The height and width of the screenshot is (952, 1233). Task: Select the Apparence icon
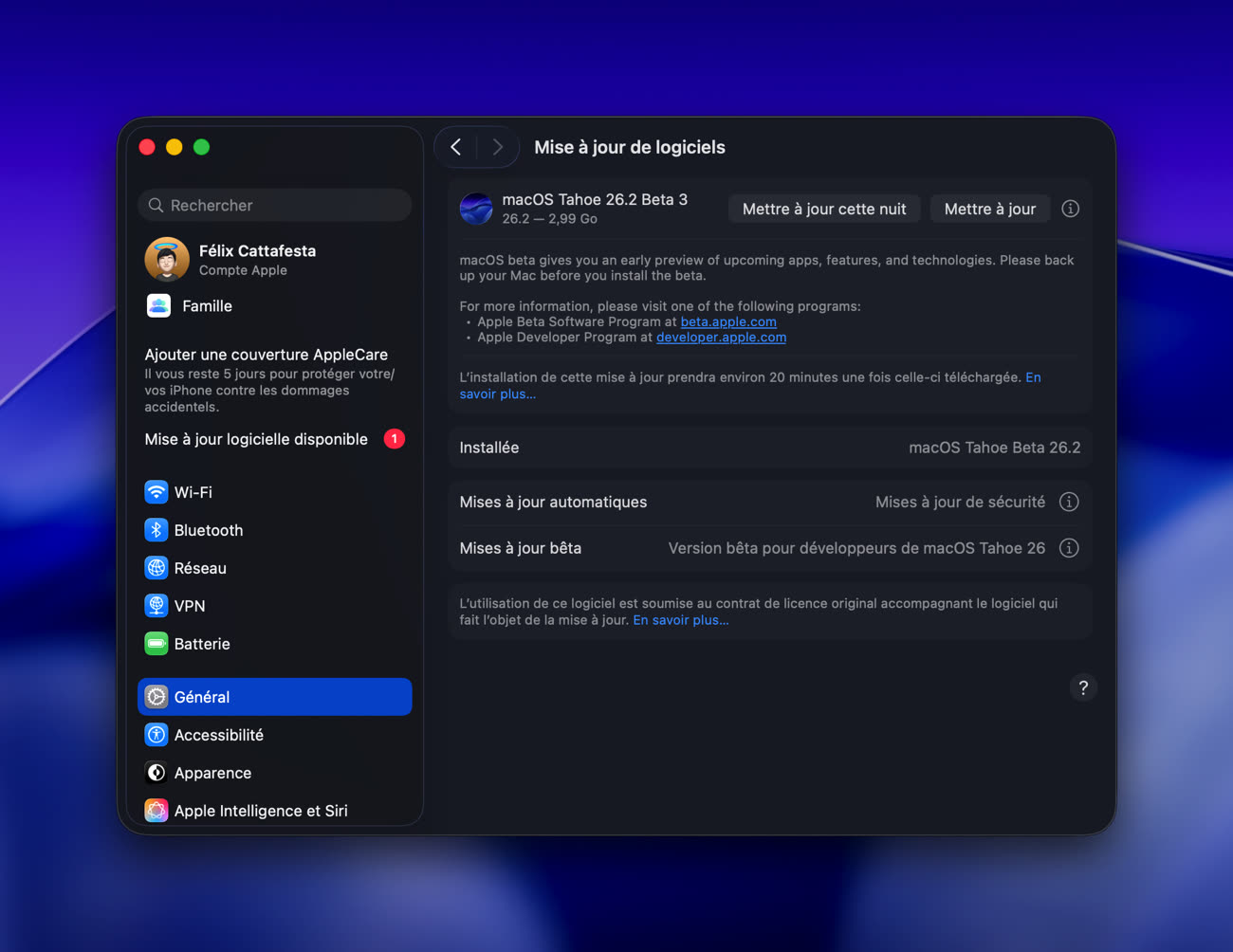(x=156, y=773)
